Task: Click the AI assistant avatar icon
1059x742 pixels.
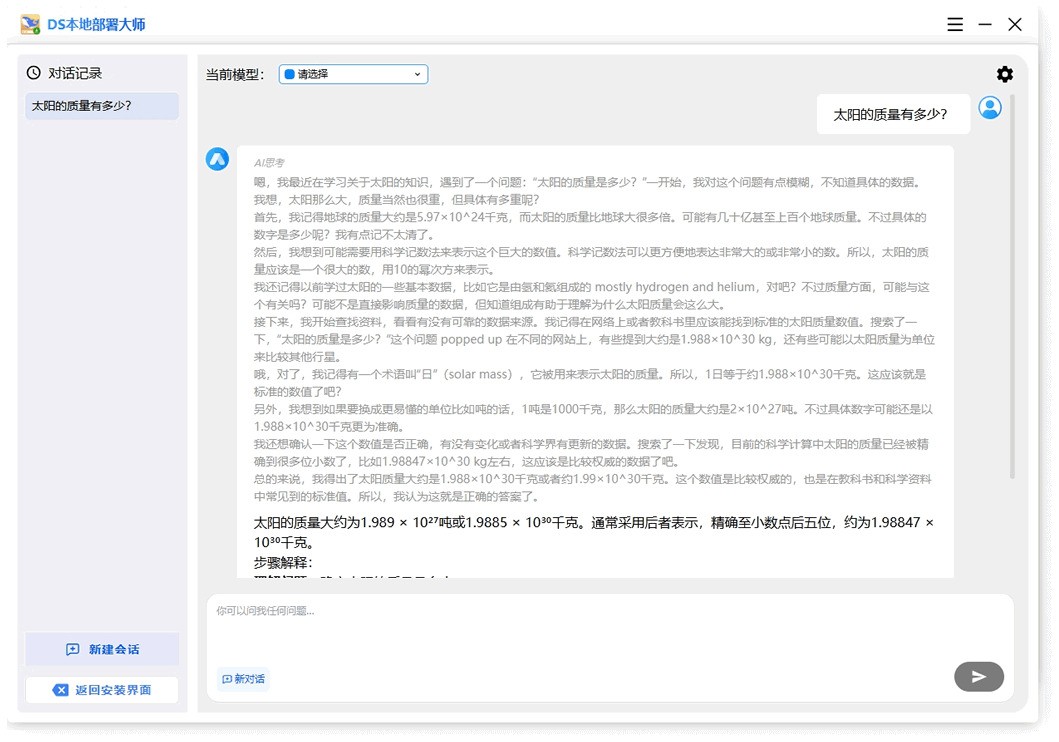Action: 217,159
